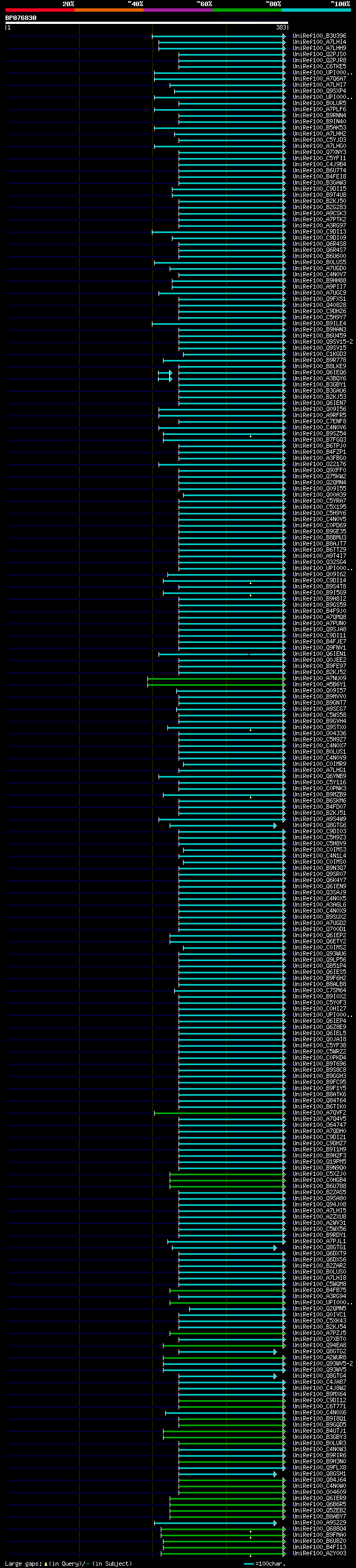Viewport: 356px width, 1568px height.
Task: Click UniRef100_B9GNT7 label
Action: point(319,703)
